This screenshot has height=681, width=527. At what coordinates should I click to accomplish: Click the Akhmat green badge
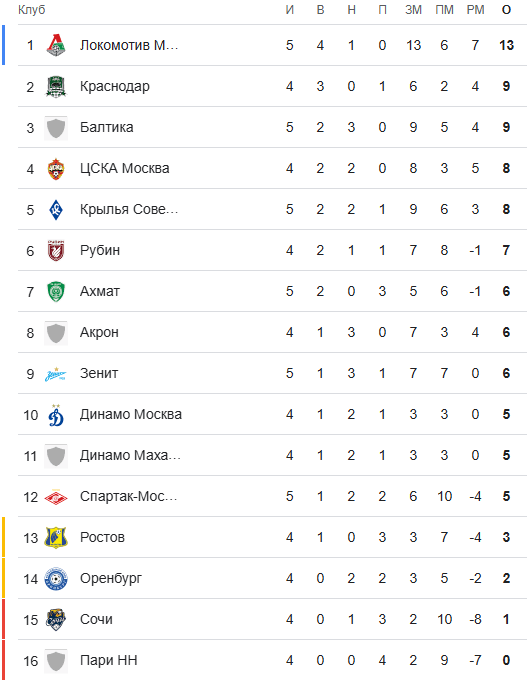pyautogui.click(x=56, y=291)
